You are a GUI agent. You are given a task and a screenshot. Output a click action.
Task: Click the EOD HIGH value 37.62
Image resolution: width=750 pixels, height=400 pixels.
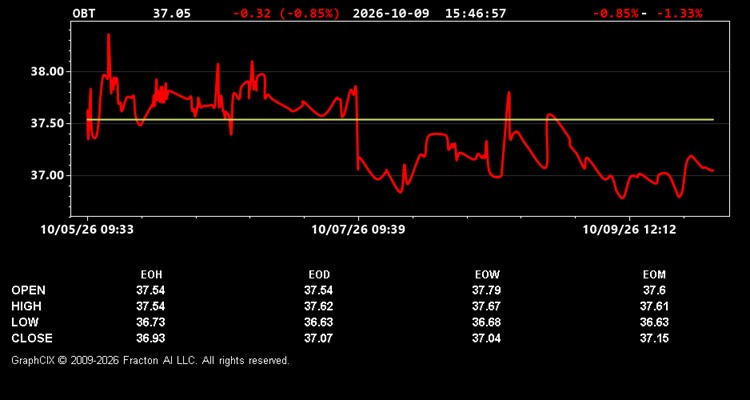(319, 306)
